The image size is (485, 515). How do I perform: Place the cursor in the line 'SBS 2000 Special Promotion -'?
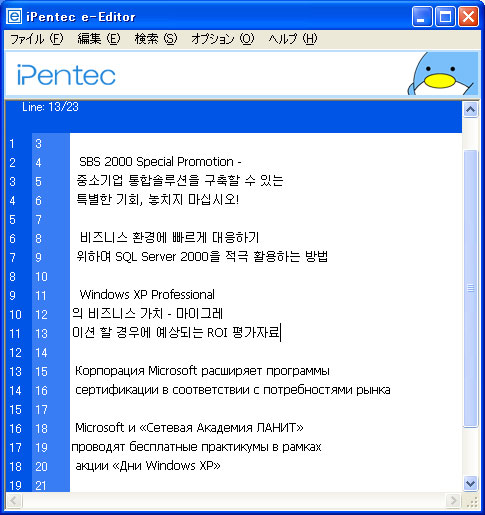[160, 162]
